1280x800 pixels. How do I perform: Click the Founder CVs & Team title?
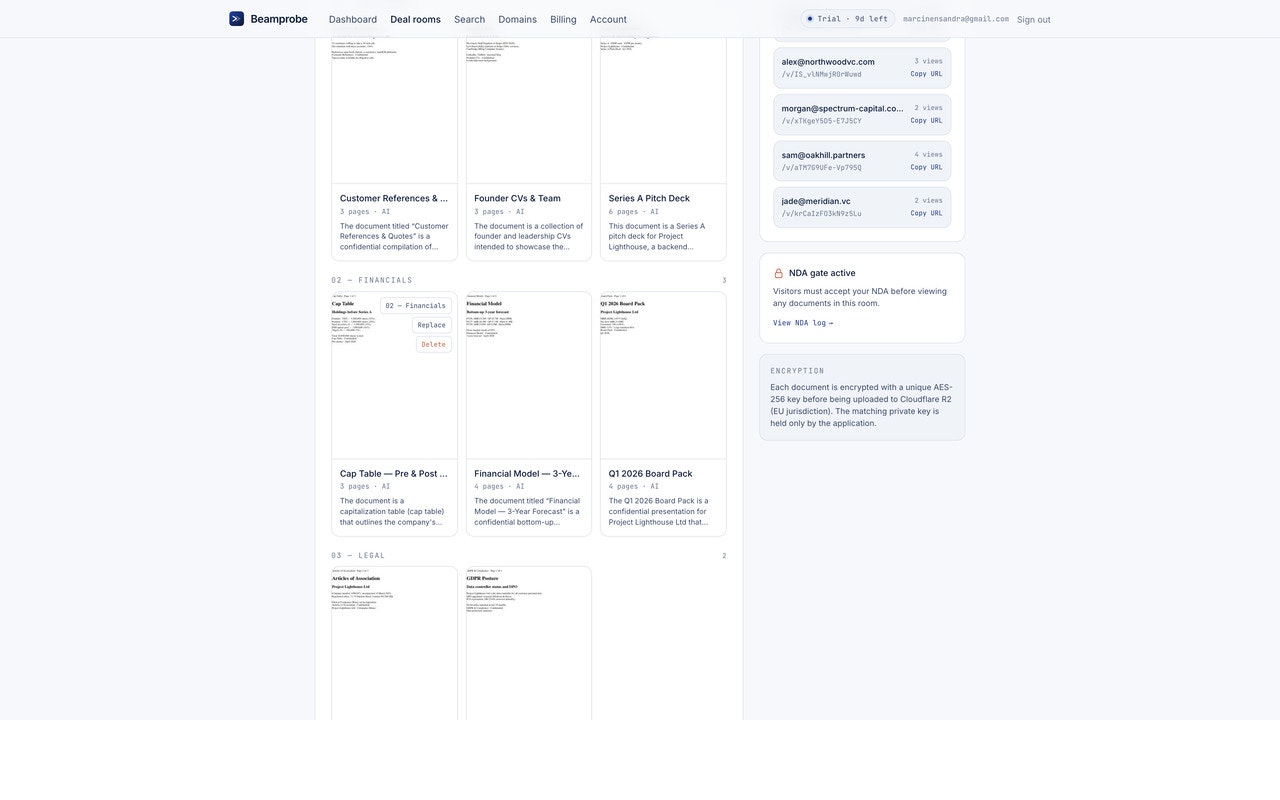pos(517,198)
